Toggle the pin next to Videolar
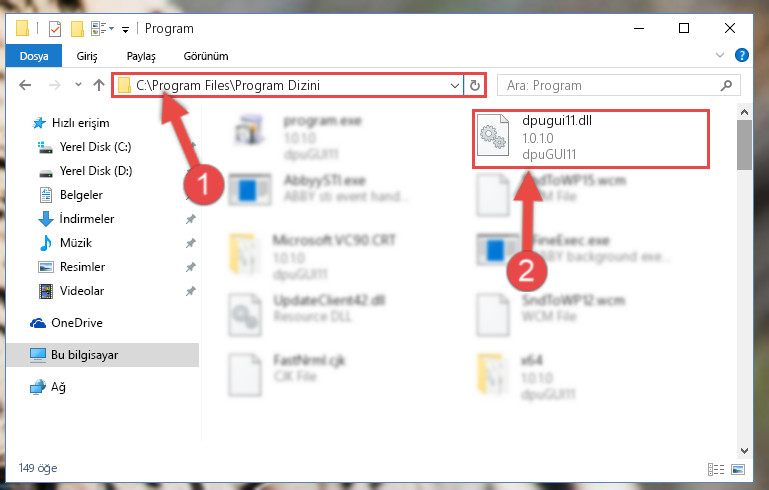 pyautogui.click(x=190, y=291)
